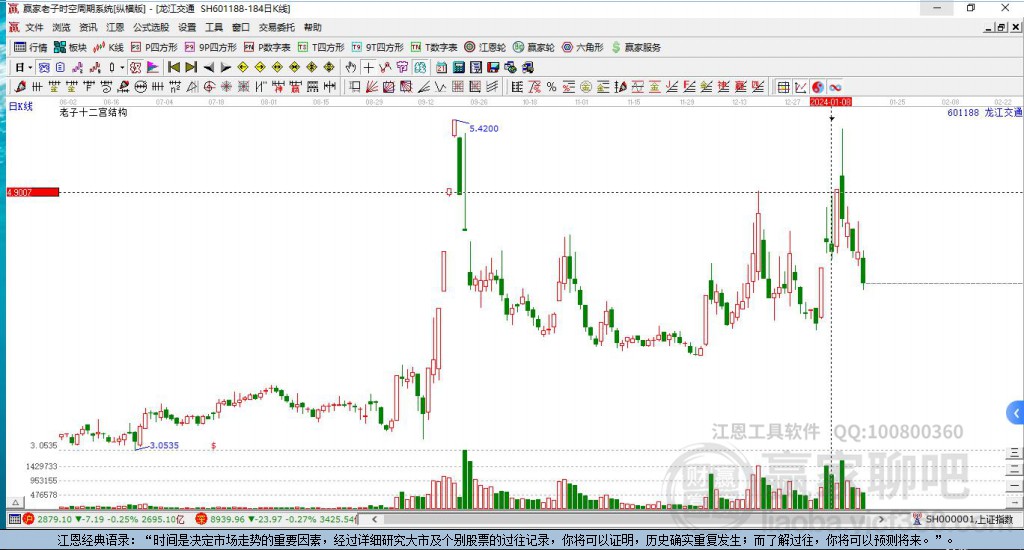The height and width of the screenshot is (550, 1024).
Task: Expand the blue side panel chevron
Action: click(x=1016, y=413)
